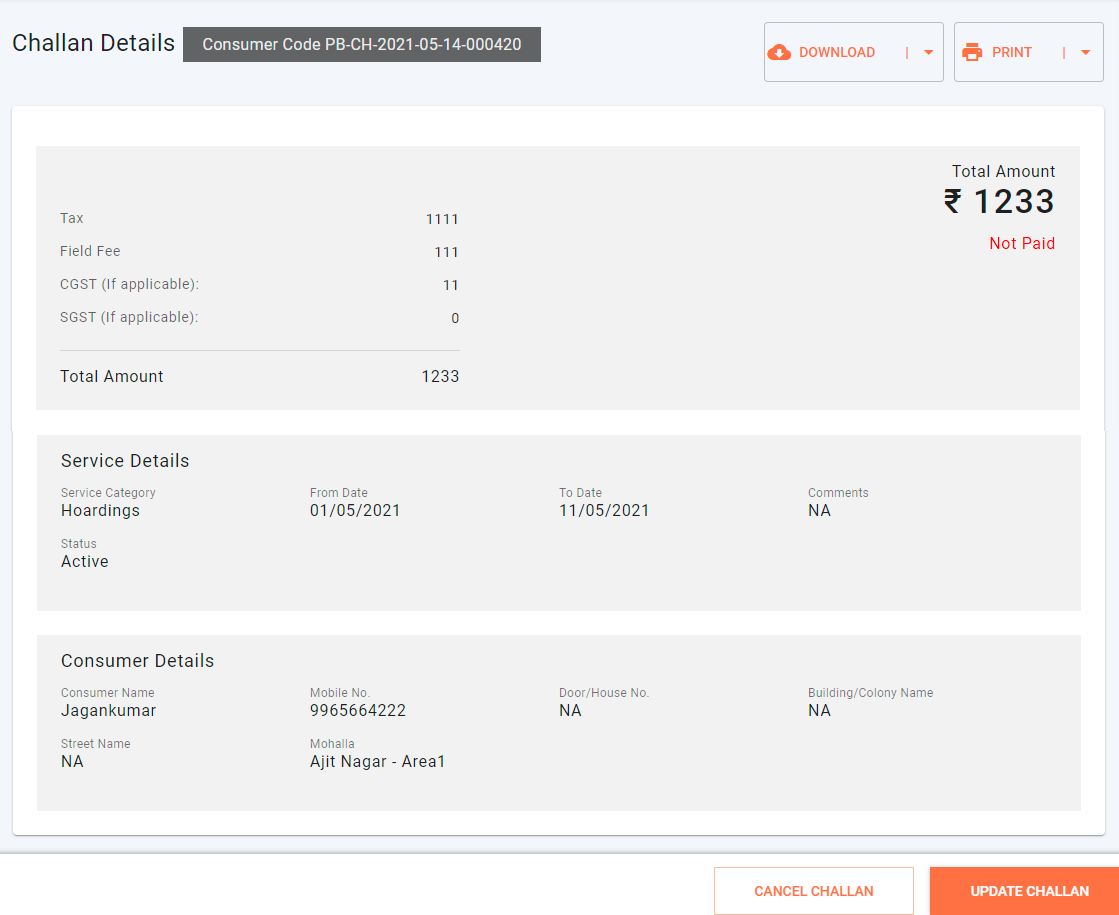The height and width of the screenshot is (915, 1119).
Task: Click the From Date value 01/05/2021
Action: 355,511
